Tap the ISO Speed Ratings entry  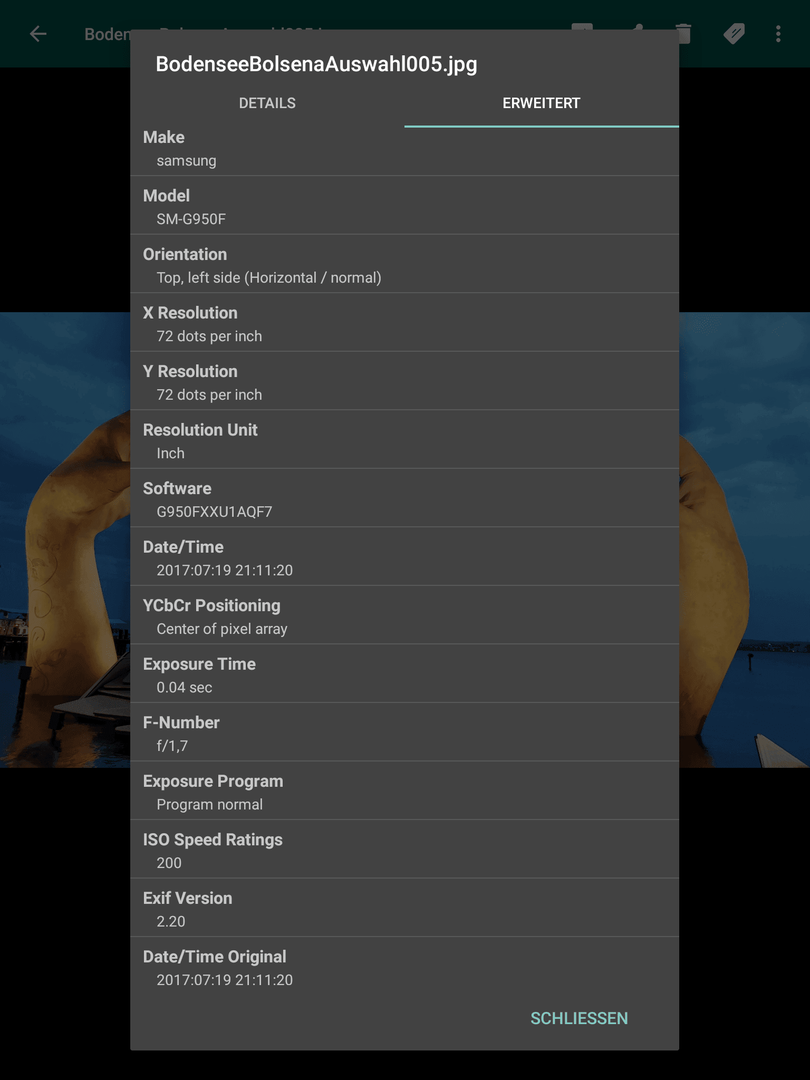click(x=404, y=851)
